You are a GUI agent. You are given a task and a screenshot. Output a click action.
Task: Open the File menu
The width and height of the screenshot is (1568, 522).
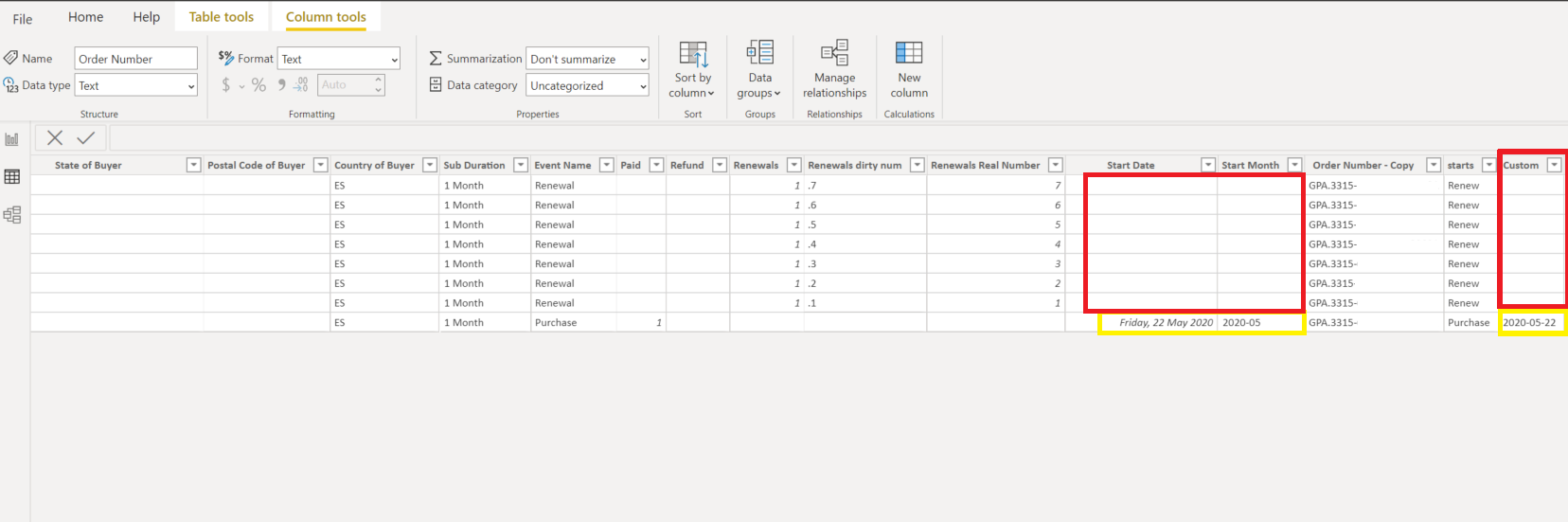tap(23, 18)
